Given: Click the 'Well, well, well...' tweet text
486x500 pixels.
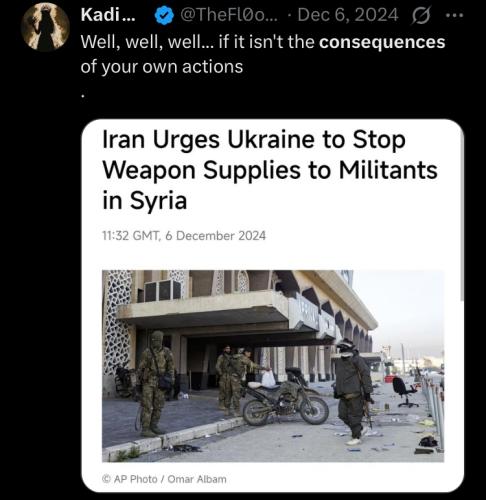Looking at the screenshot, I should [x=147, y=42].
